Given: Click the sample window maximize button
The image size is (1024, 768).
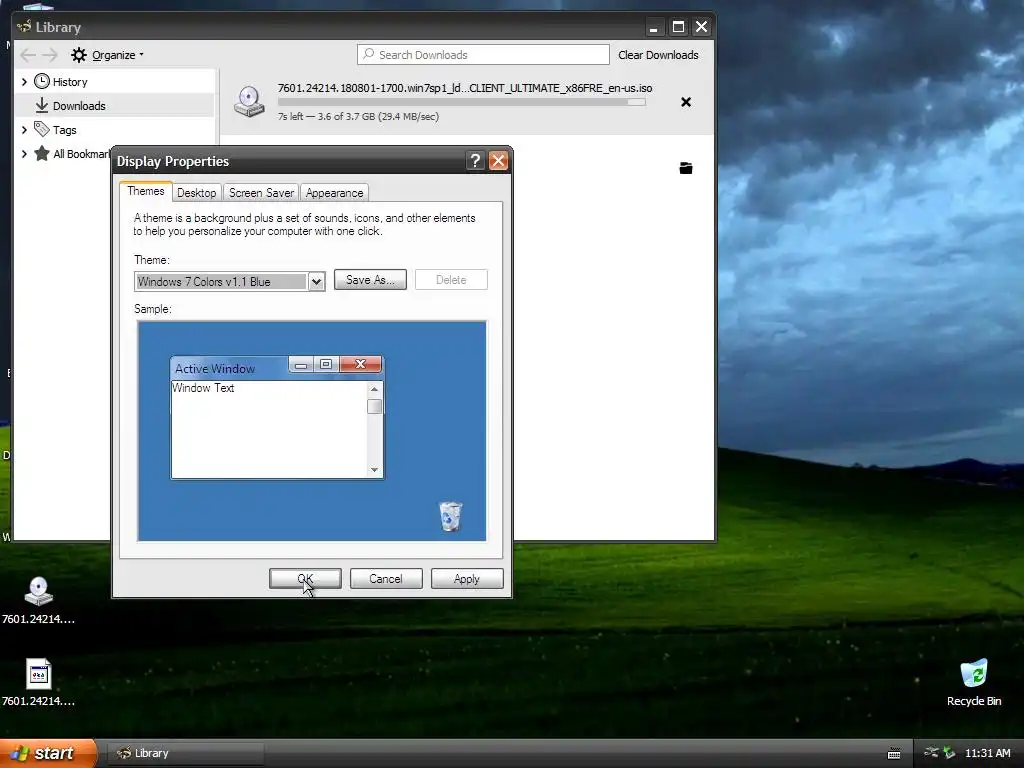Looking at the screenshot, I should (x=326, y=364).
